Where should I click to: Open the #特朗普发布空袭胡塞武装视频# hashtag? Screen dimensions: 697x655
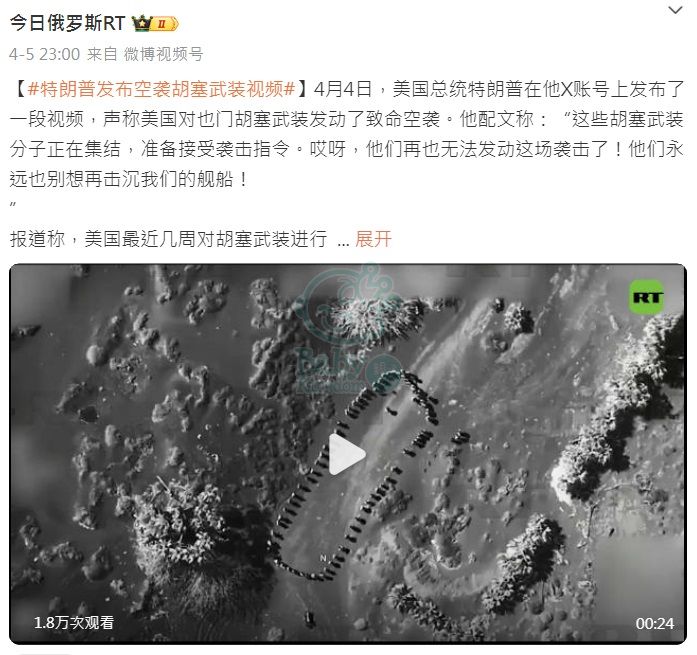(x=162, y=89)
